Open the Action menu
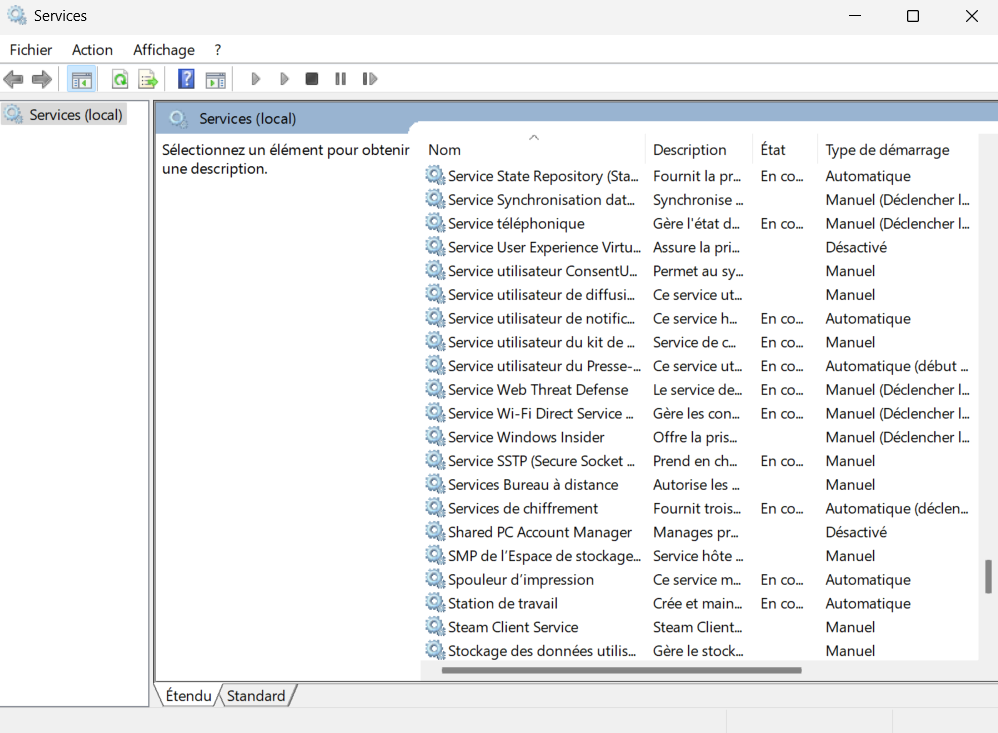The image size is (998, 733). (x=92, y=50)
